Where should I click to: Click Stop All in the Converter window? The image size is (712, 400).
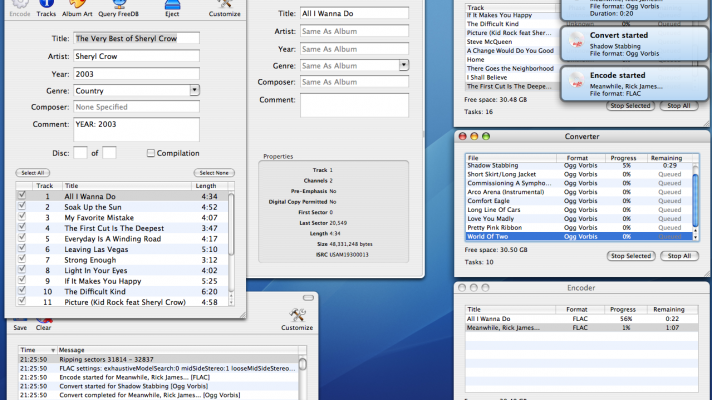pyautogui.click(x=677, y=256)
